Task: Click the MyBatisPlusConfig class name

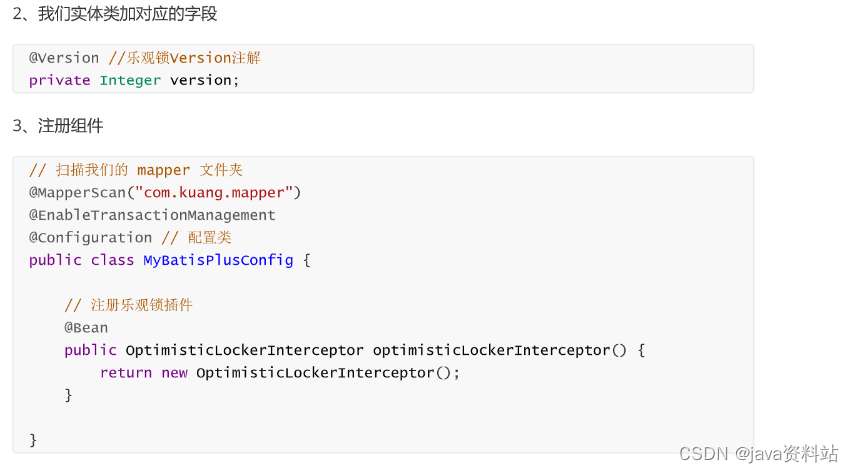Action: [218, 260]
